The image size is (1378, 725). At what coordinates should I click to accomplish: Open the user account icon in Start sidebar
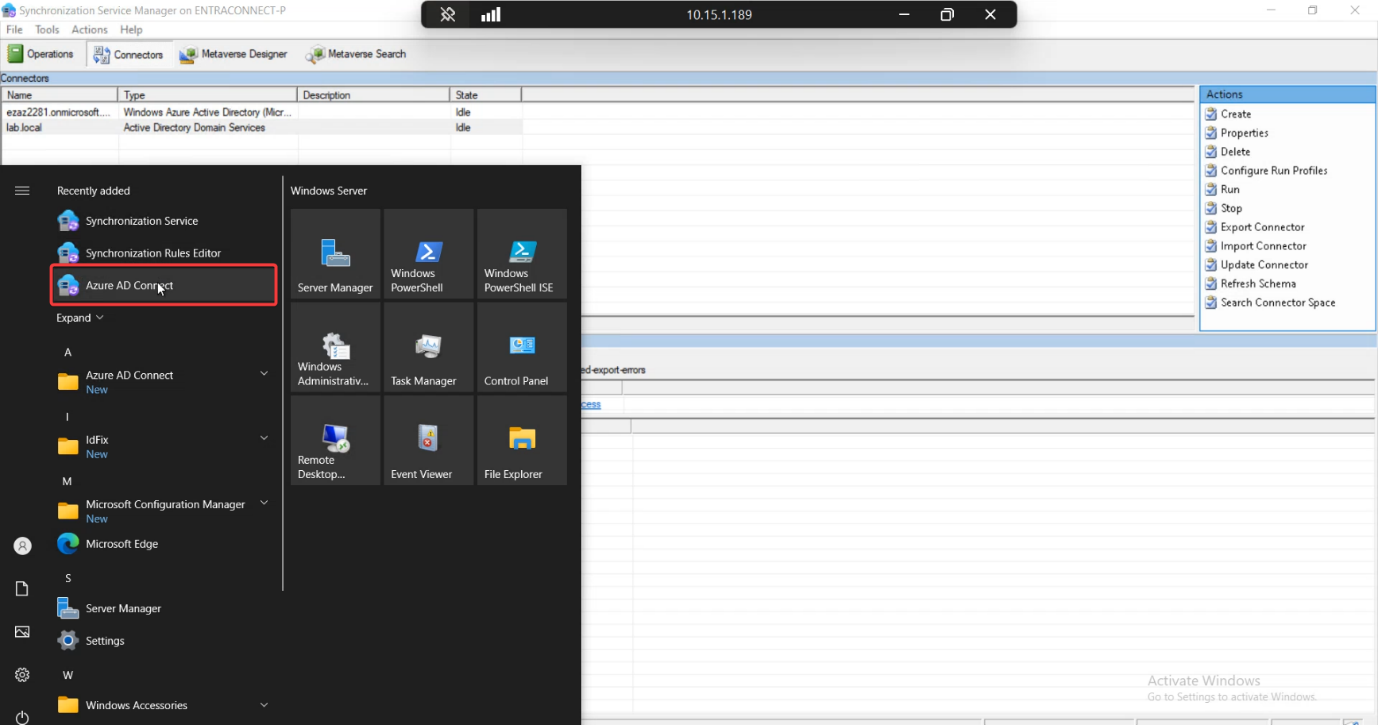(22, 546)
